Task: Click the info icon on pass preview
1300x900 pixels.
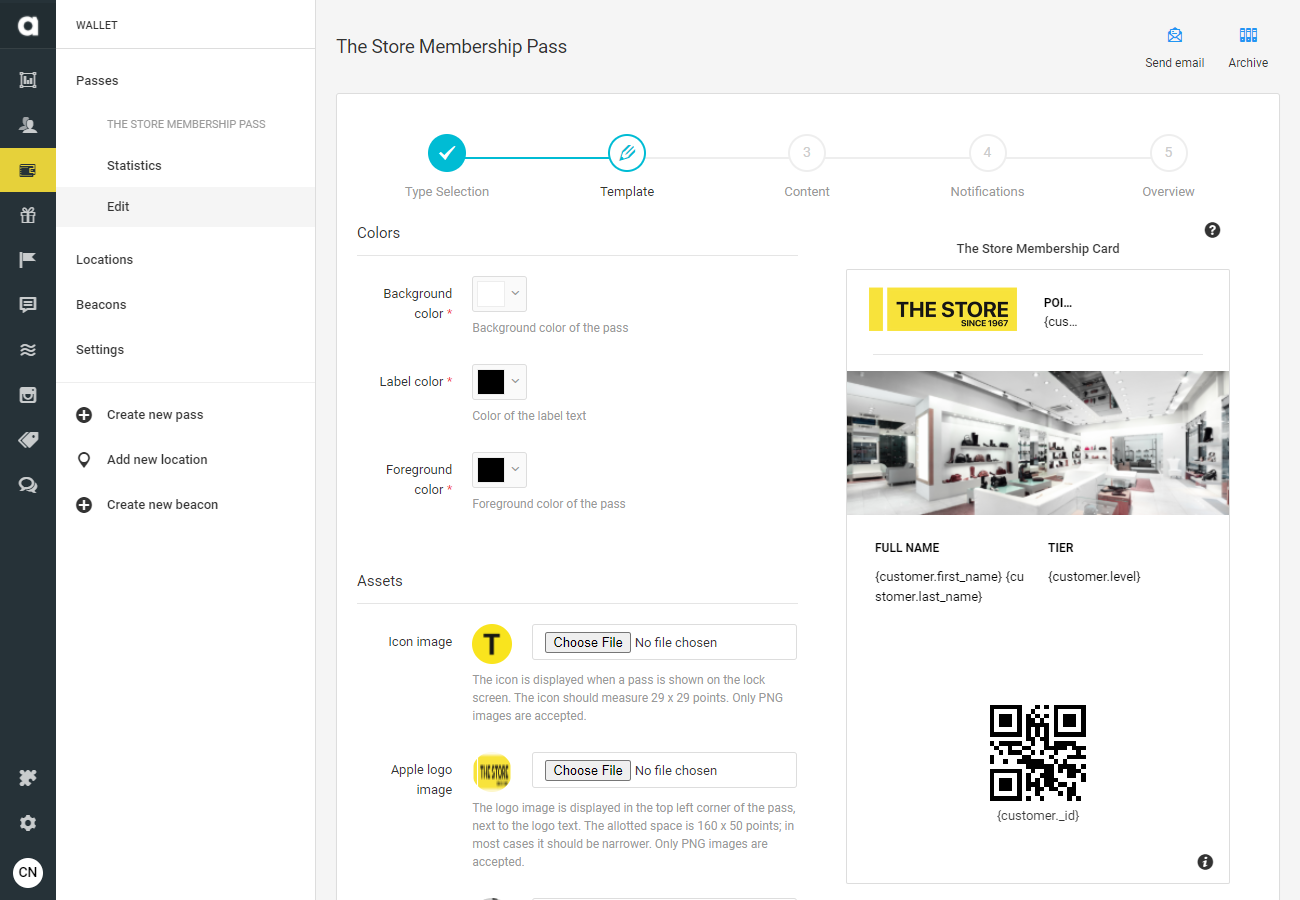Action: [1205, 862]
